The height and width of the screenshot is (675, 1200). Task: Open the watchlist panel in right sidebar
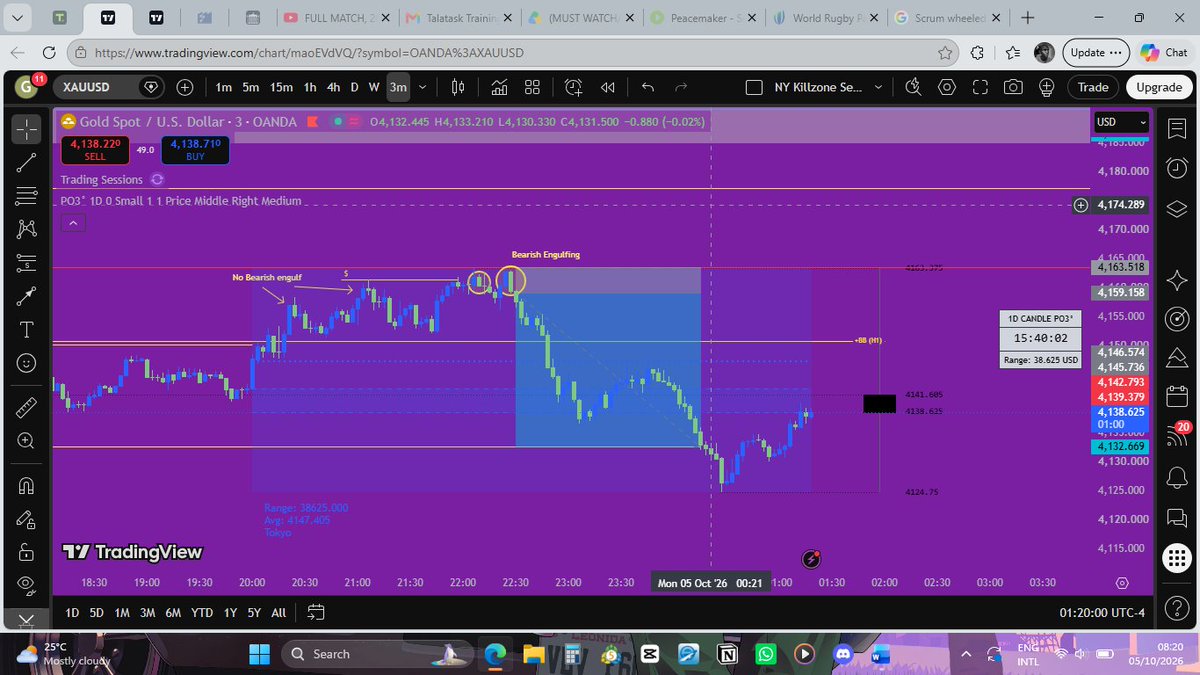click(x=1177, y=128)
